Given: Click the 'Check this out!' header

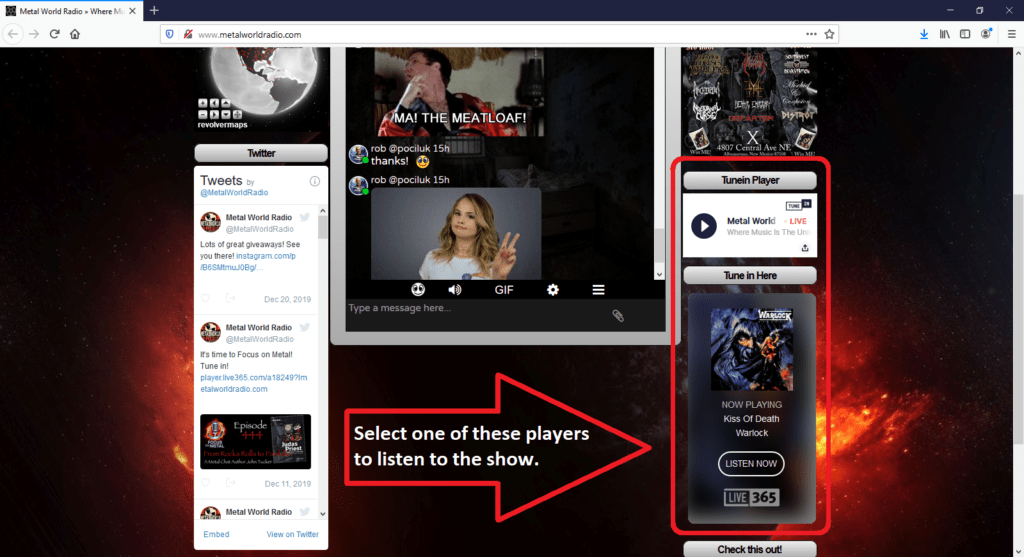Looking at the screenshot, I should click(x=750, y=549).
